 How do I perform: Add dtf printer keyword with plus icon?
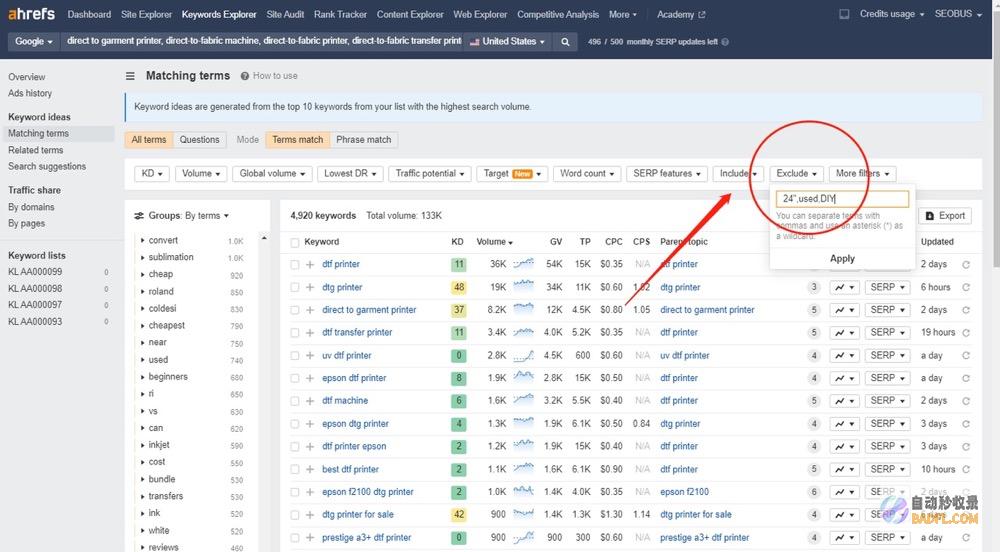coord(310,265)
